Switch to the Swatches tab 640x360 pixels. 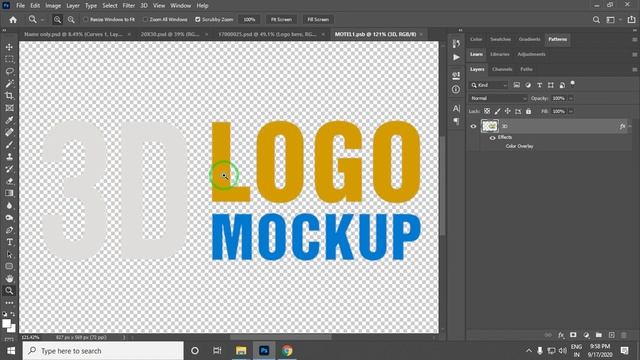click(500, 39)
